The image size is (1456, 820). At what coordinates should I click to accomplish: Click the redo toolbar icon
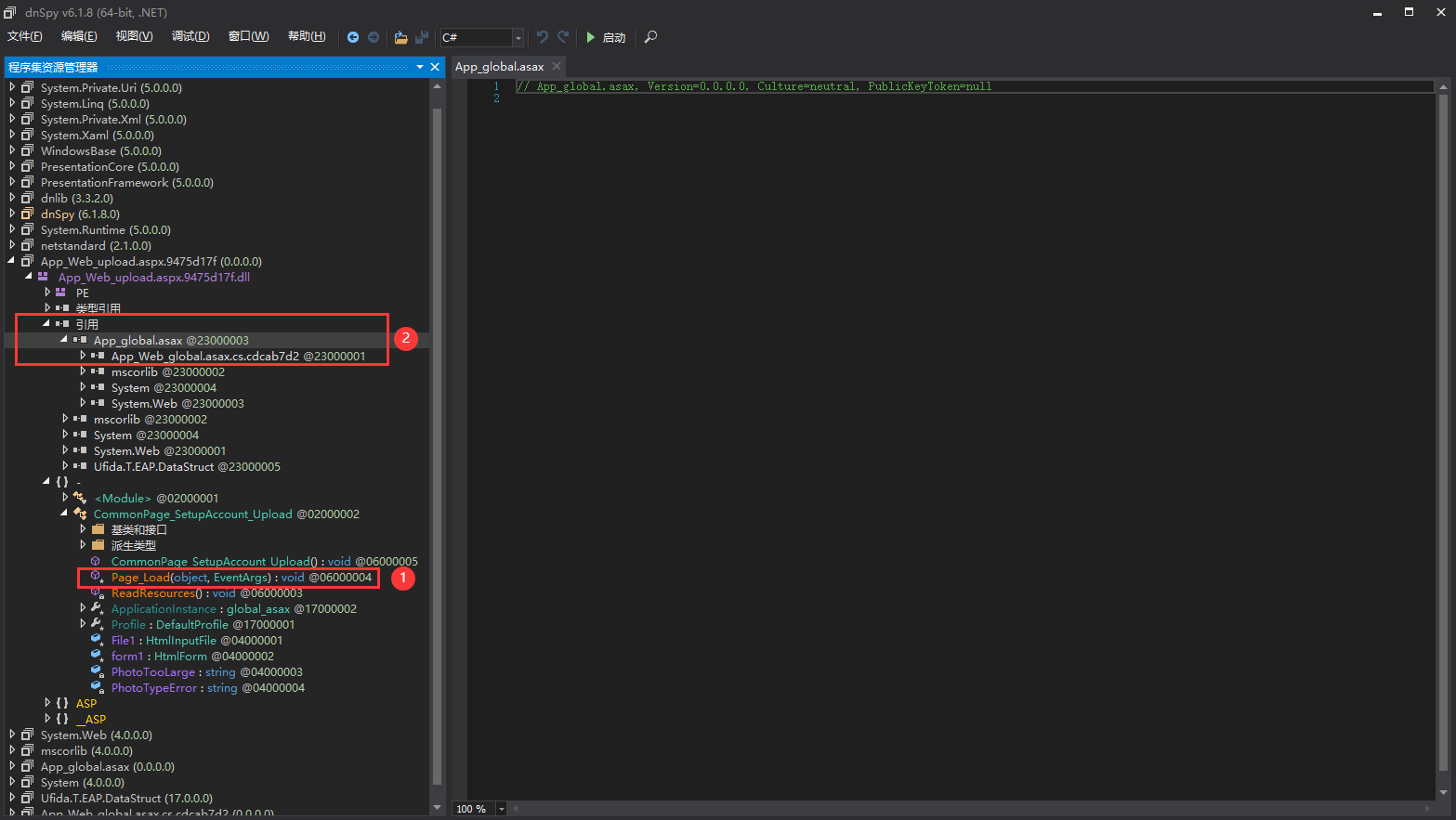[563, 37]
